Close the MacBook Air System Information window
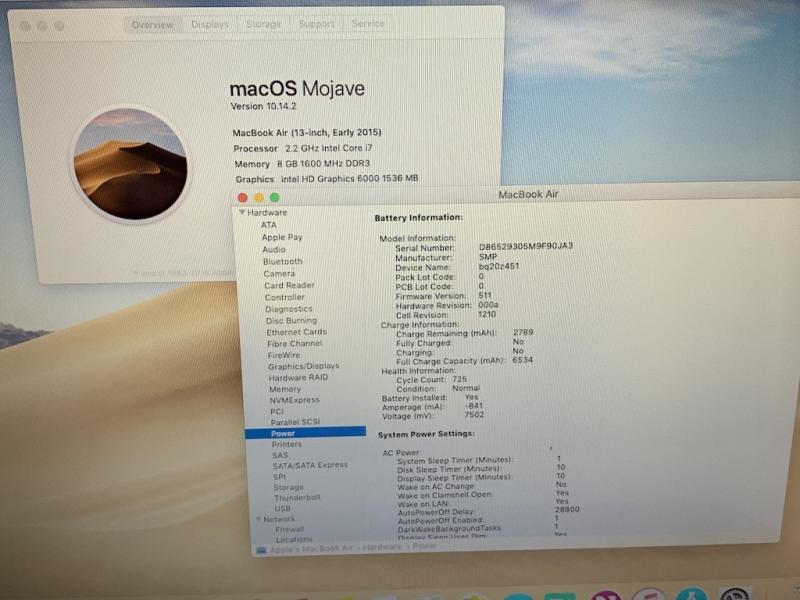The width and height of the screenshot is (800, 600). click(x=242, y=198)
